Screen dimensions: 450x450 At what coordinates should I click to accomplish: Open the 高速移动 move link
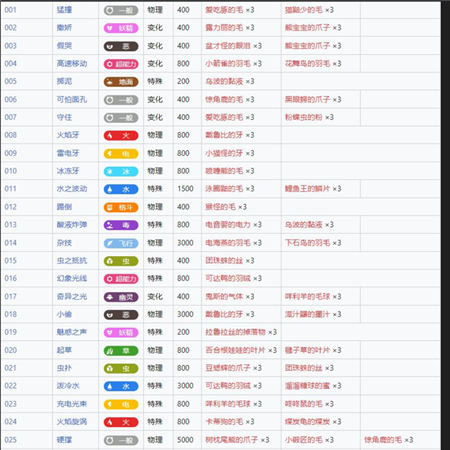pos(72,63)
